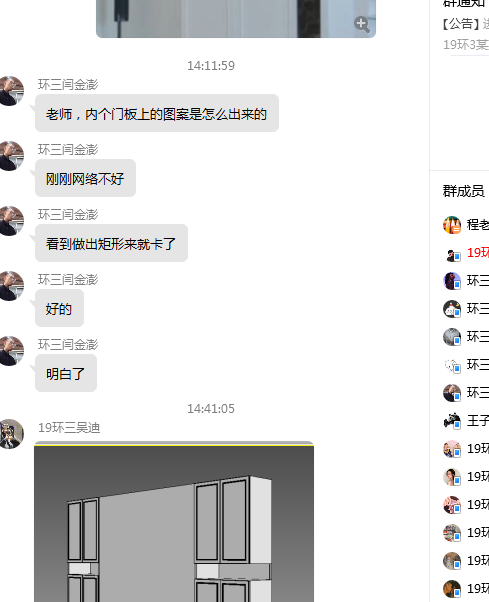
Task: Open the partially visible top image
Action: click(x=236, y=18)
